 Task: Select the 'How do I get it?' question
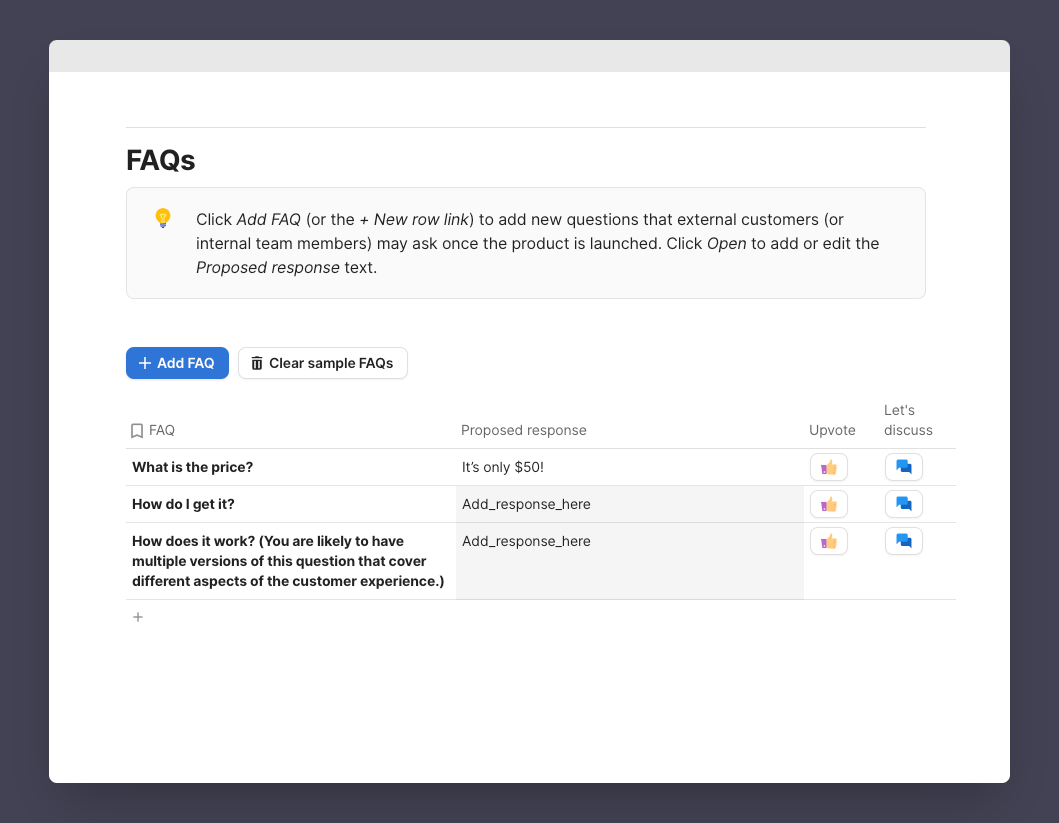183,504
